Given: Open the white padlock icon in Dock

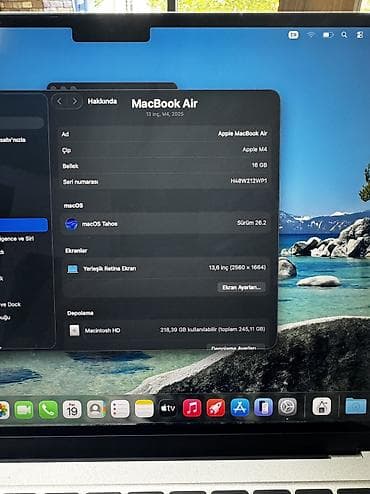Looking at the screenshot, I should point(322,407).
